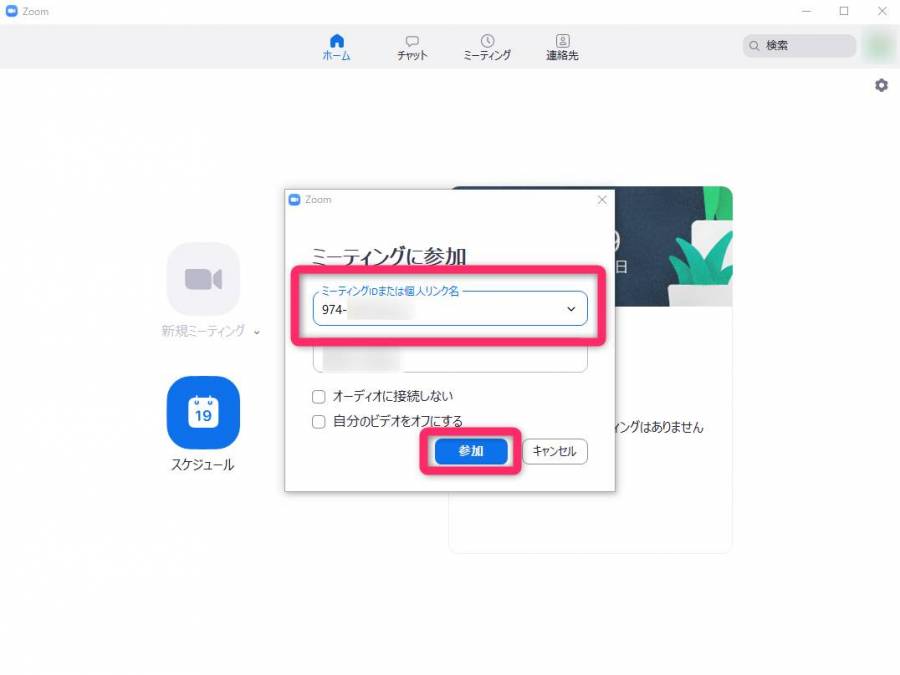Click the name input field below meeting ID
This screenshot has width=900, height=675.
coord(450,358)
